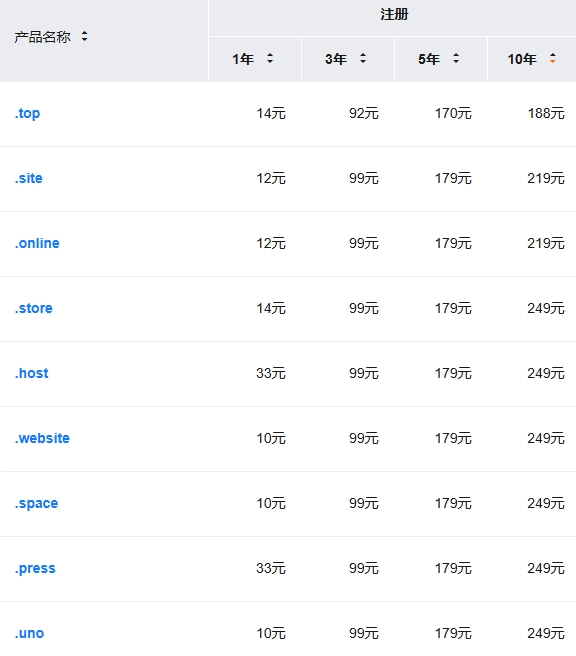The image size is (576, 656).
Task: Open the .press domain link
Action: pos(35,568)
